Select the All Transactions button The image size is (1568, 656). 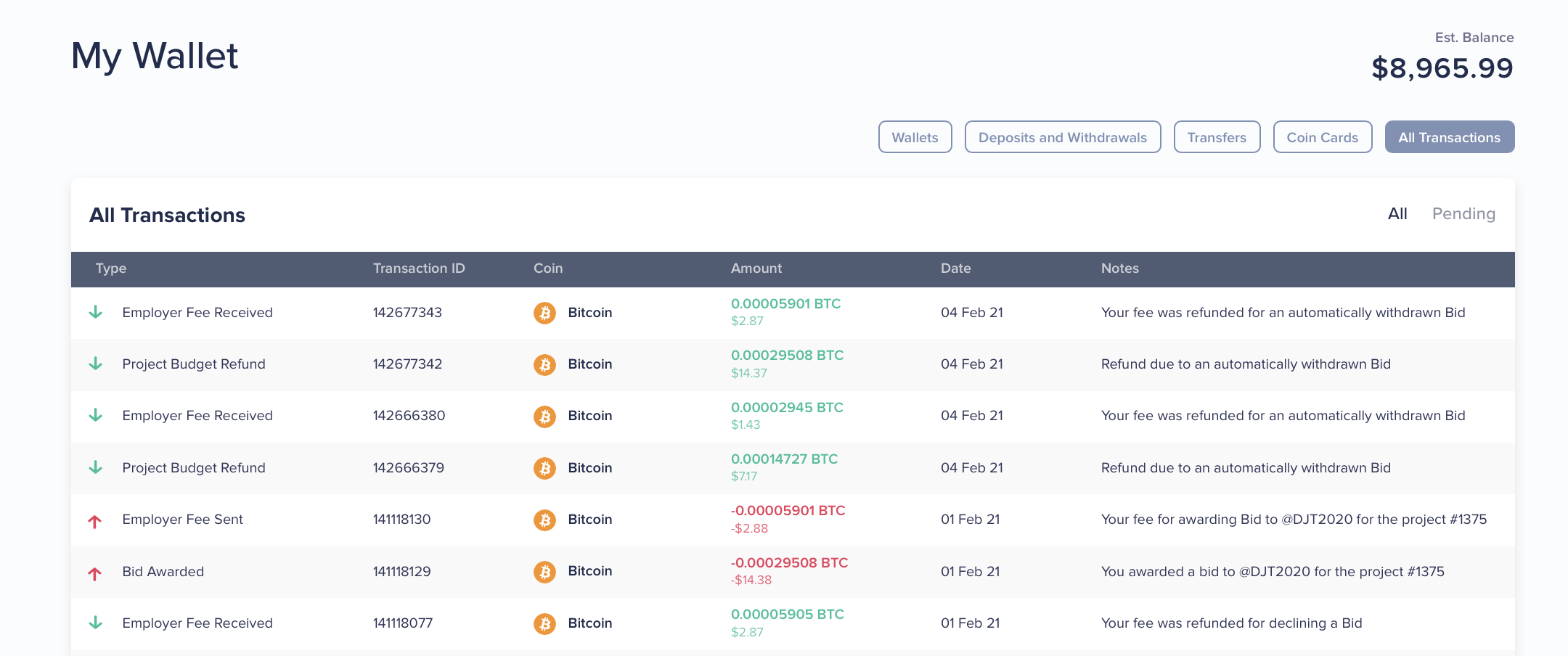click(1449, 137)
